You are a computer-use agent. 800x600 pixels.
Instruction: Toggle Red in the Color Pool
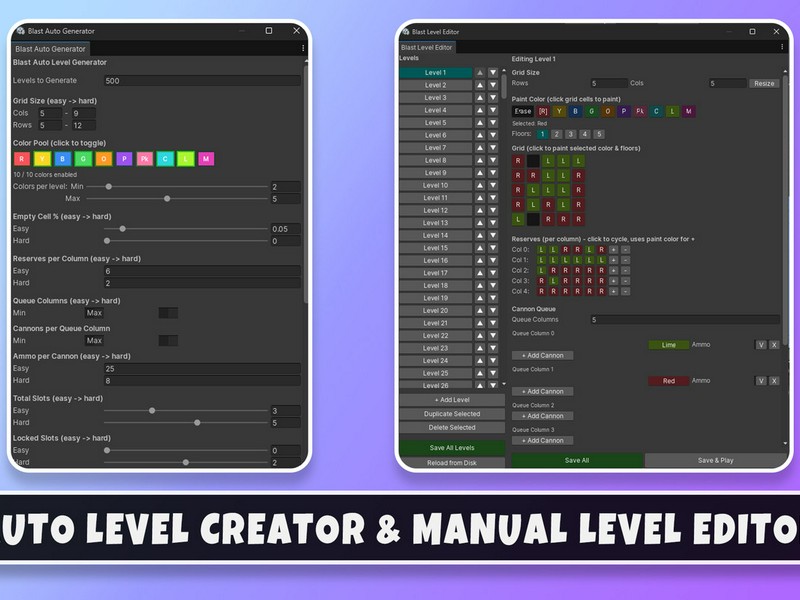pos(21,159)
